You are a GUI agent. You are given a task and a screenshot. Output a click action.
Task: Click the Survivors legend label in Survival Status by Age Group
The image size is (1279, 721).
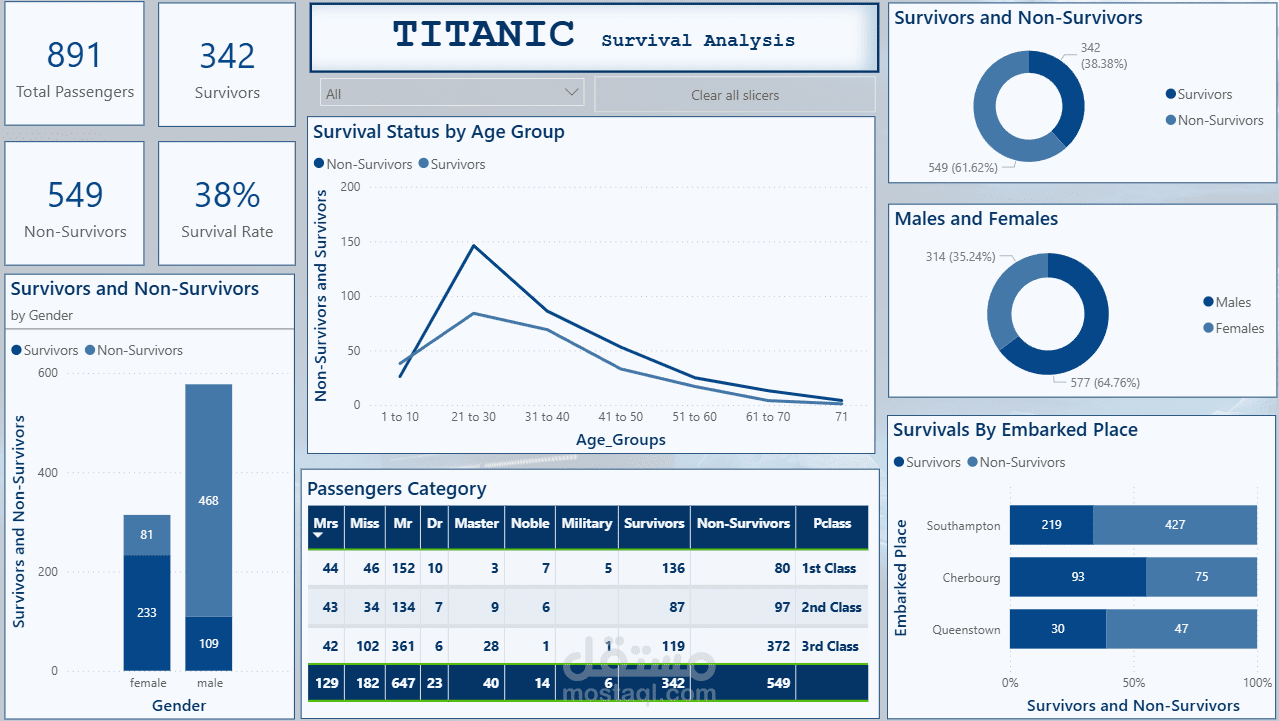click(x=458, y=164)
